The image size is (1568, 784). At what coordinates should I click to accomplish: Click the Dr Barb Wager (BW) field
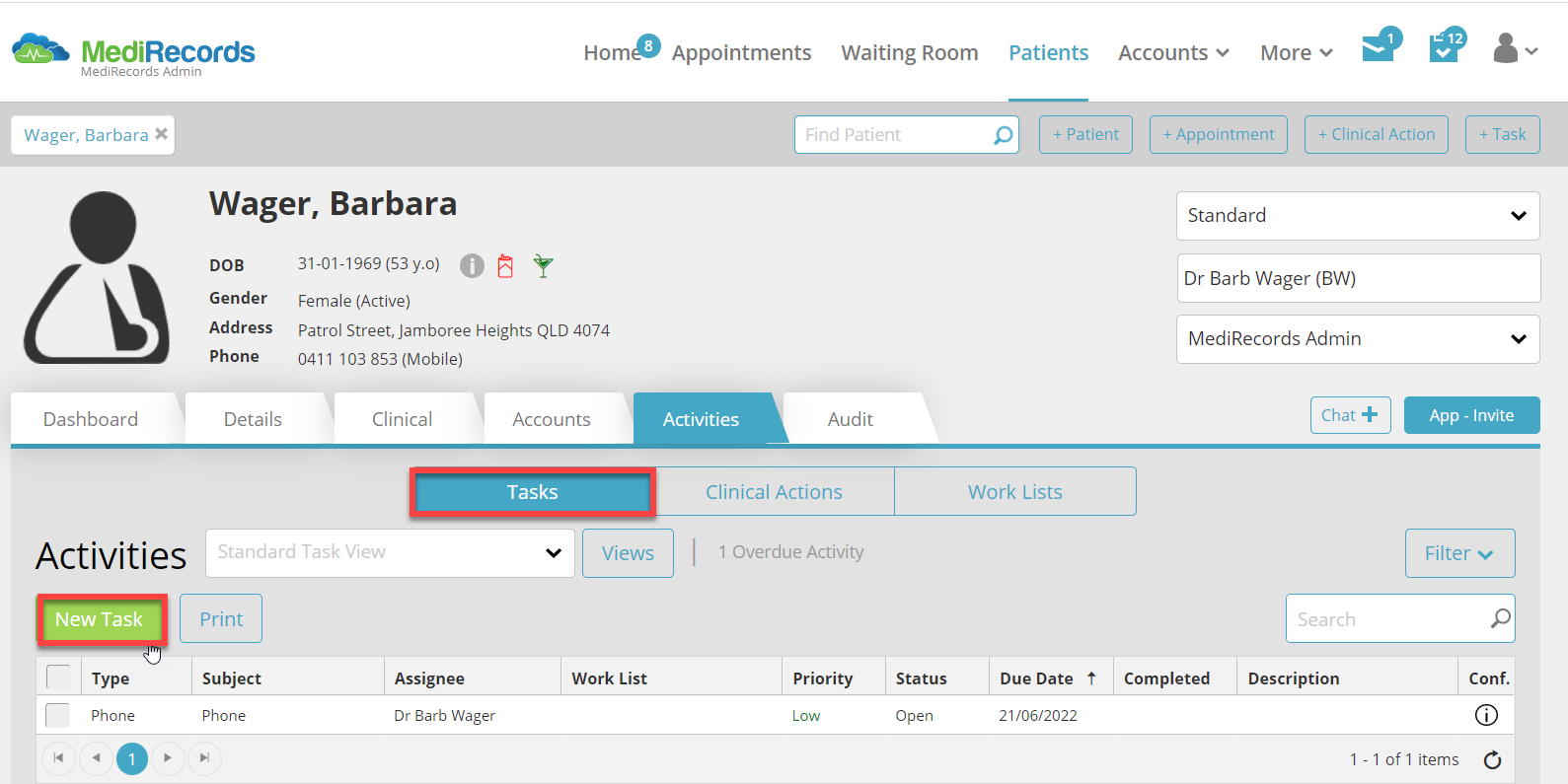pyautogui.click(x=1358, y=278)
